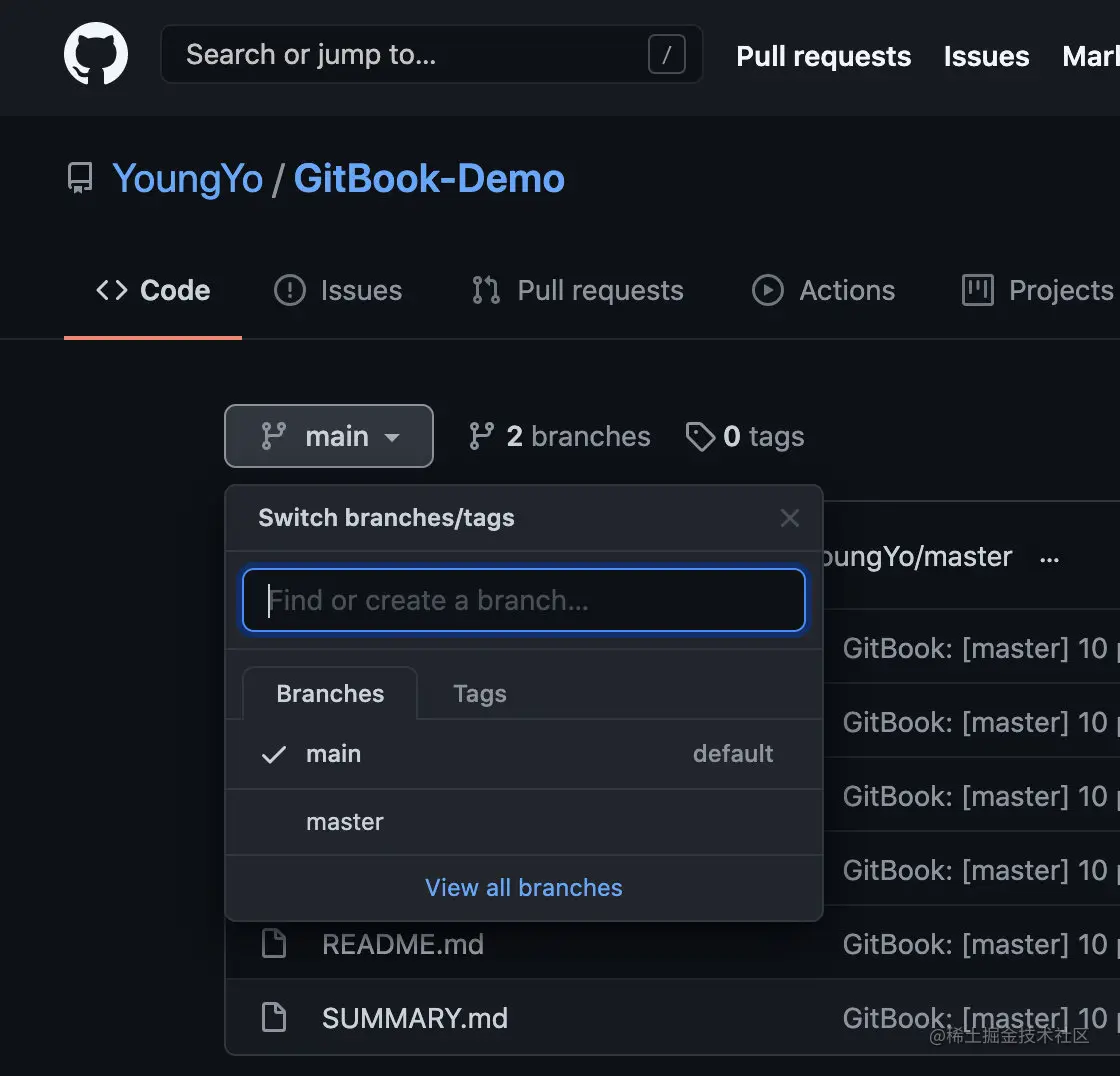Image resolution: width=1120 pixels, height=1076 pixels.
Task: Click the Find or create a branch field
Action: pyautogui.click(x=524, y=600)
